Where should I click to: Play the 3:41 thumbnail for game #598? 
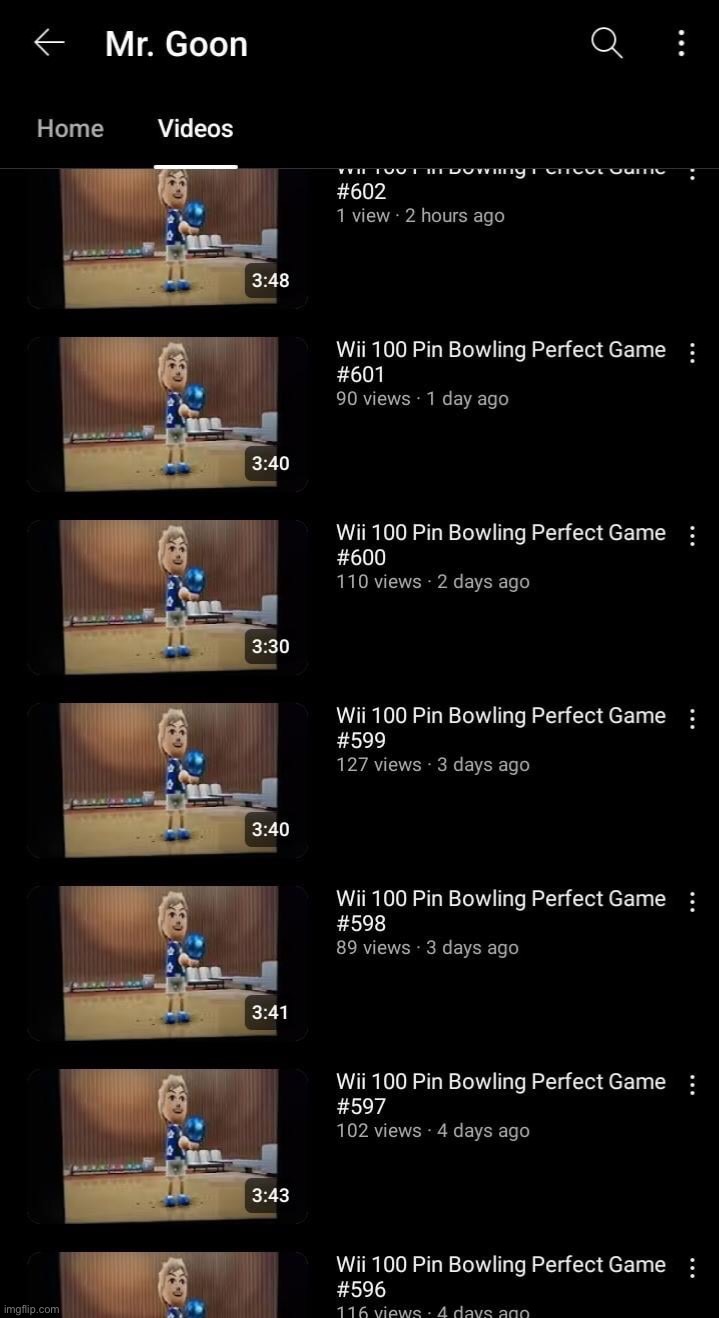click(168, 963)
